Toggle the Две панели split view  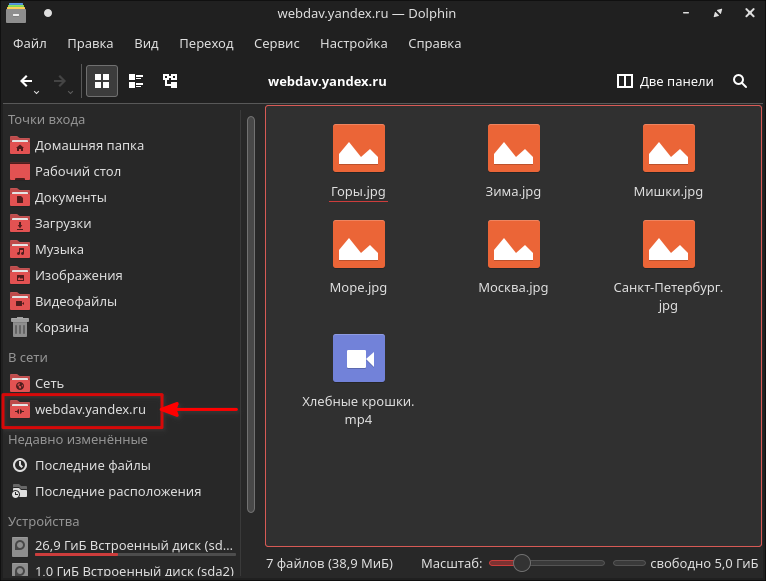pos(666,82)
